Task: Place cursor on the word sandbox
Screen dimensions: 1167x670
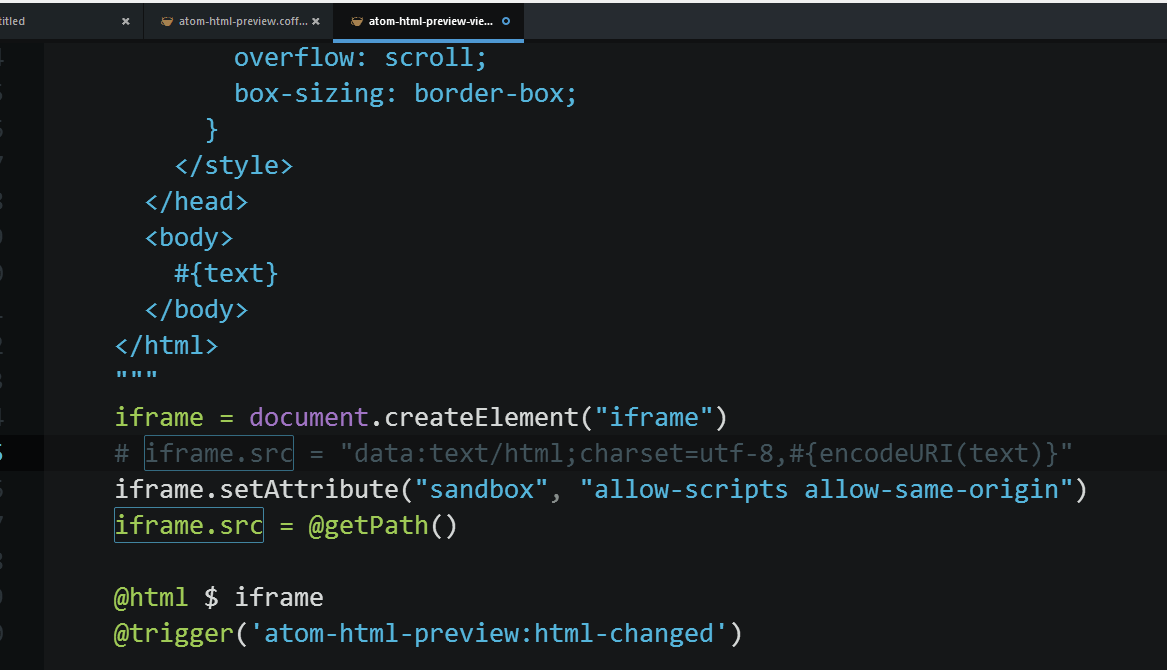Action: coord(484,488)
